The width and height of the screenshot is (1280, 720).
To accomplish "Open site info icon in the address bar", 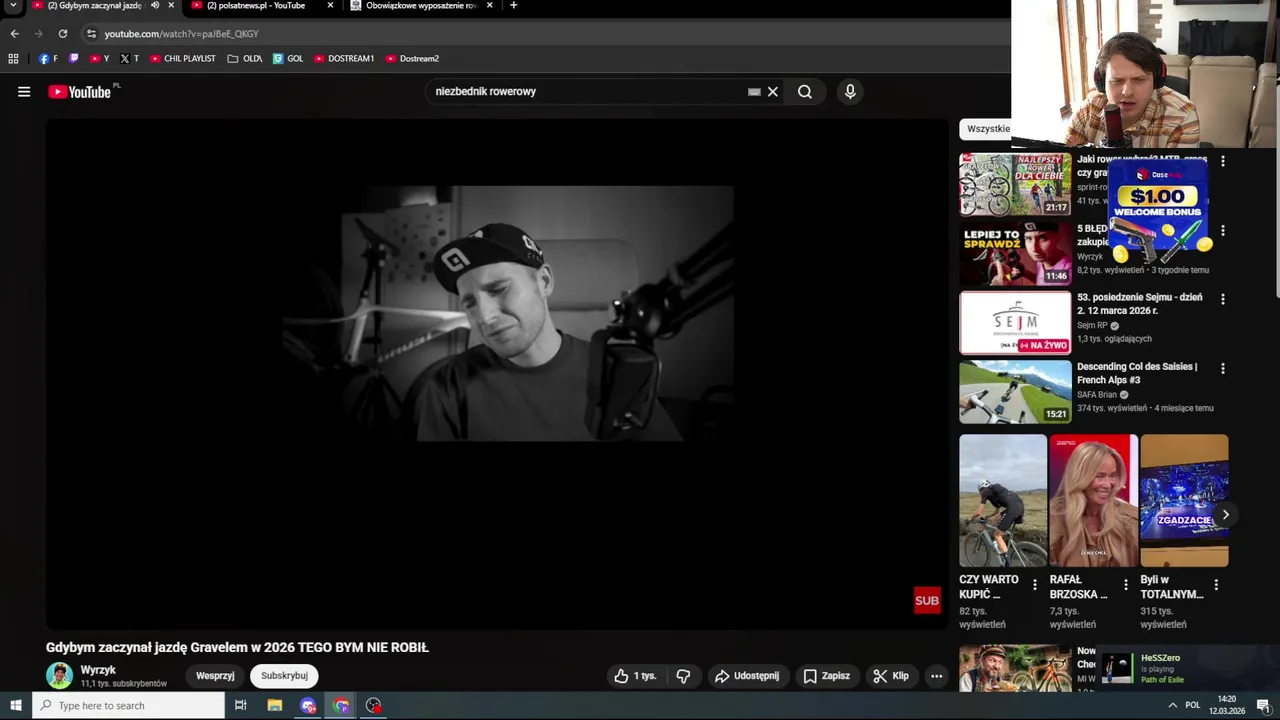I will tap(91, 34).
